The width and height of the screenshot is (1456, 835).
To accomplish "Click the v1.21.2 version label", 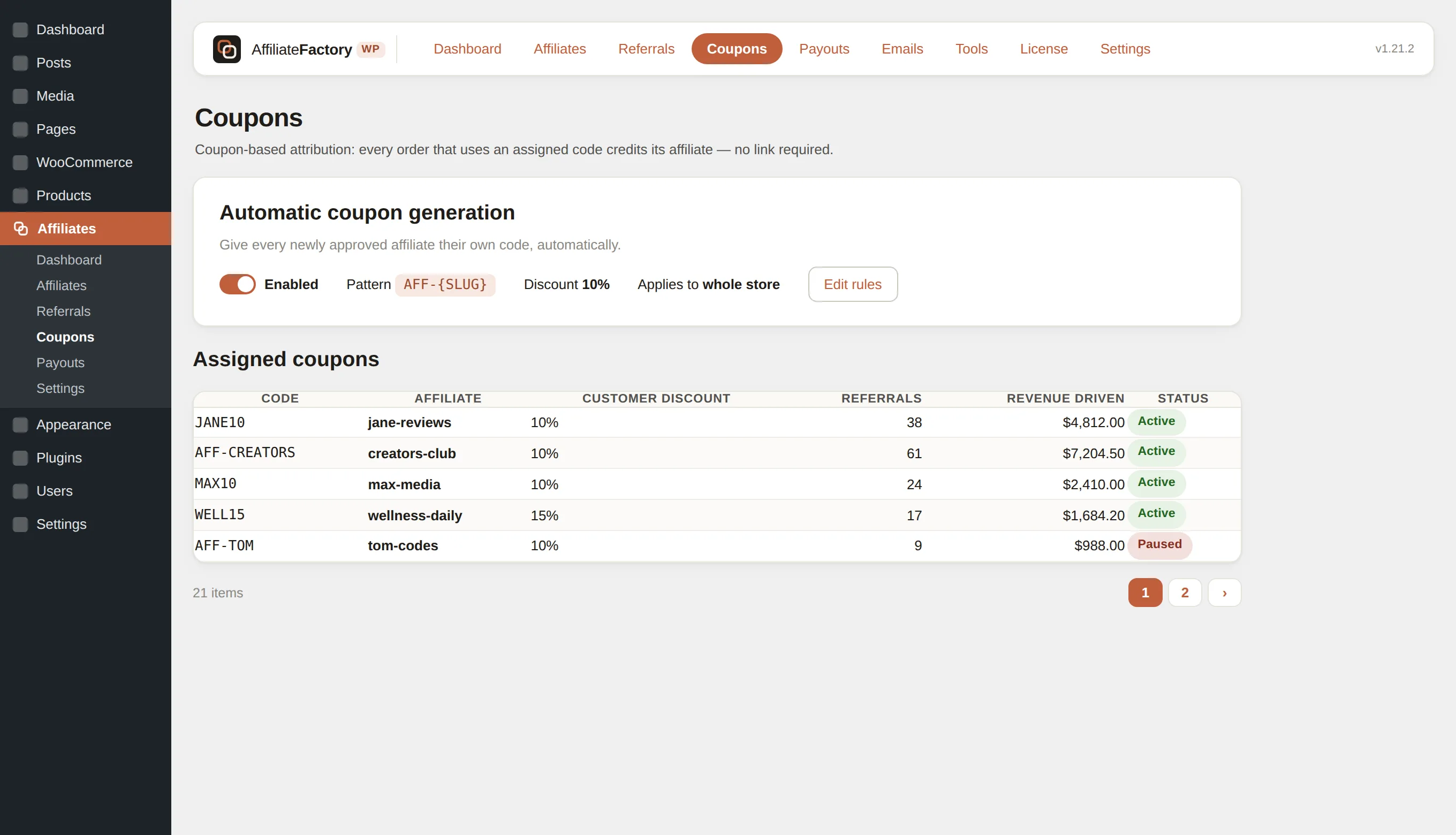I will pos(1394,49).
